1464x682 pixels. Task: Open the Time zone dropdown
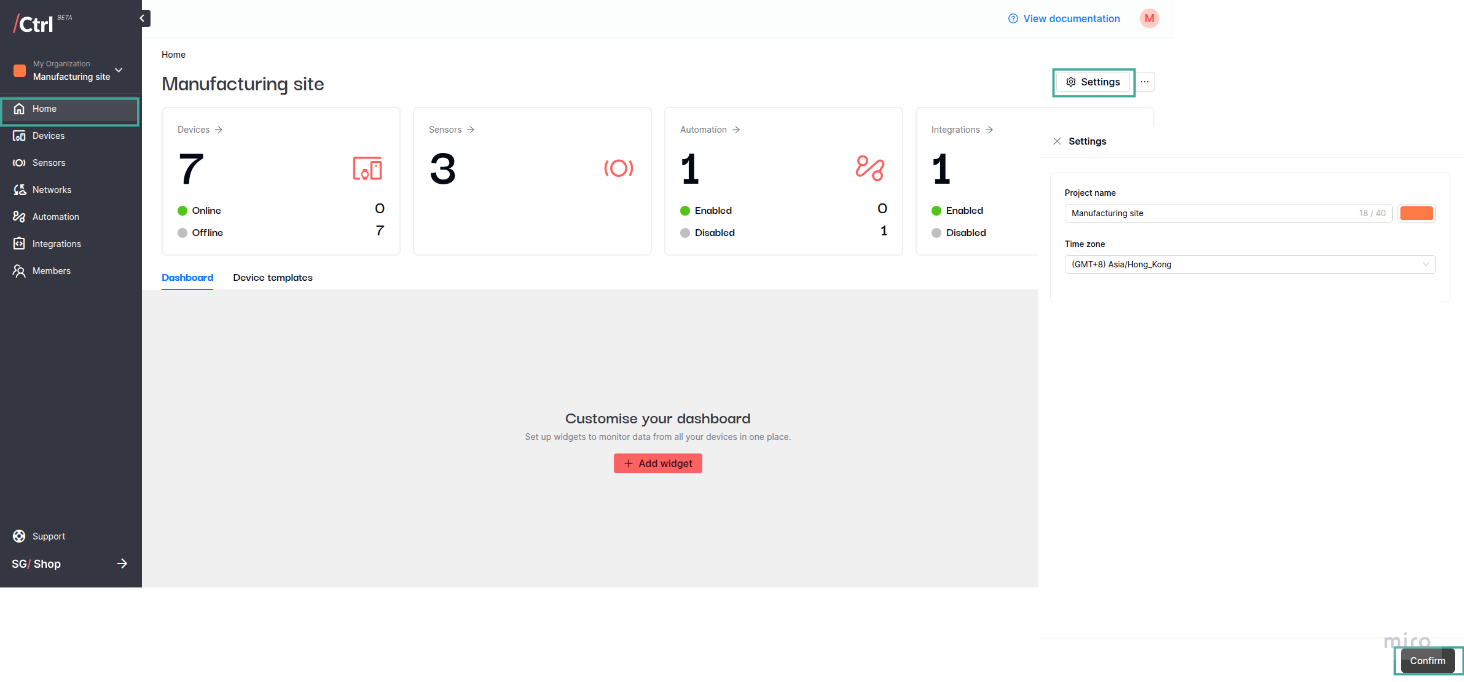pos(1249,265)
